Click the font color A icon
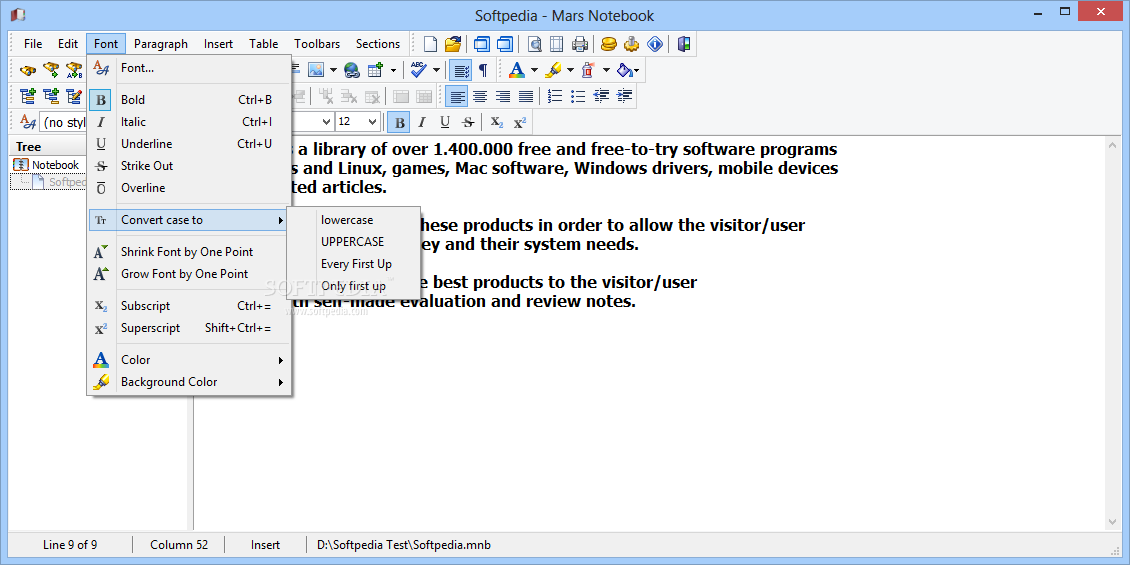The image size is (1130, 565). (516, 70)
